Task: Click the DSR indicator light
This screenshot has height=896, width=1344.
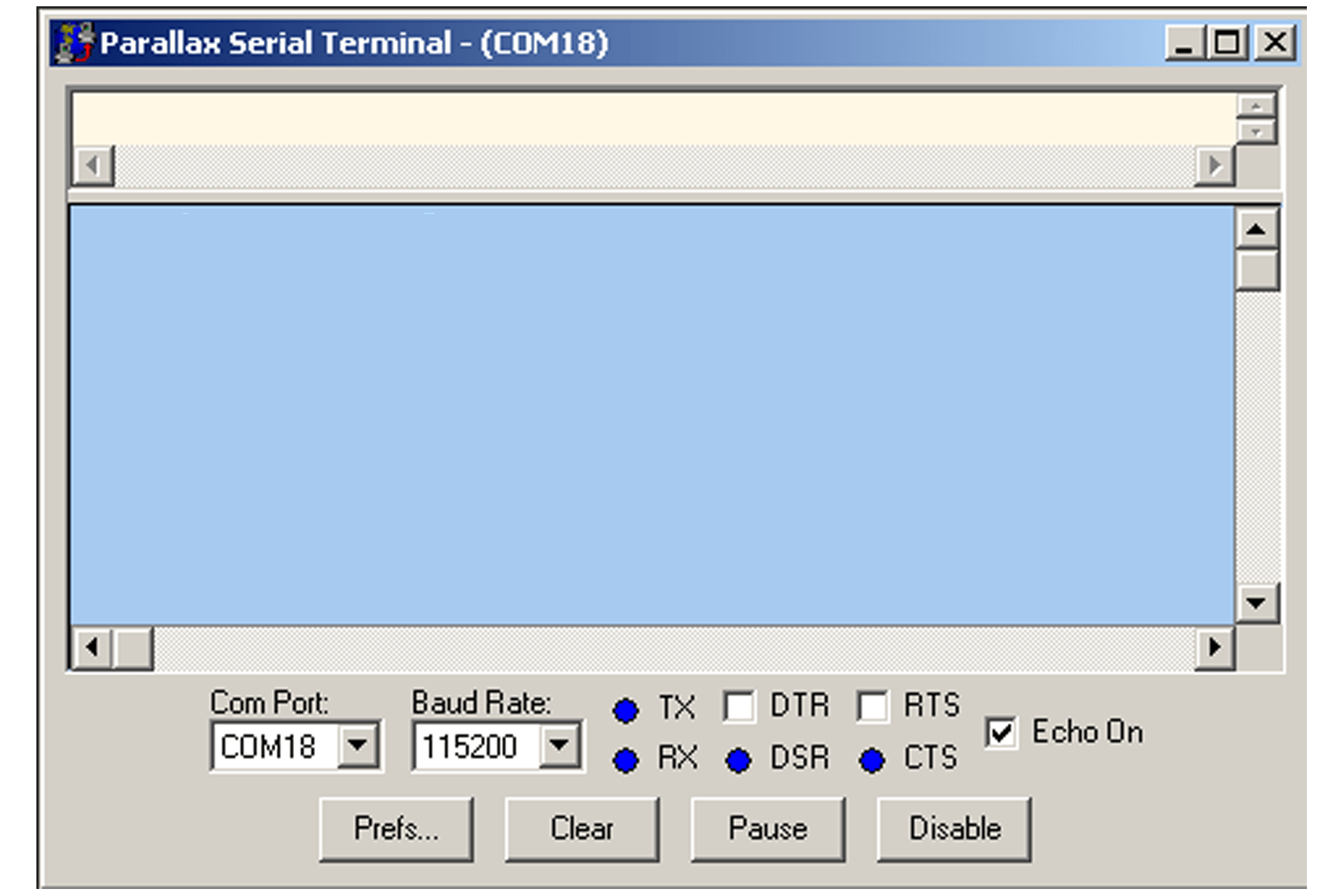Action: pyautogui.click(x=738, y=760)
